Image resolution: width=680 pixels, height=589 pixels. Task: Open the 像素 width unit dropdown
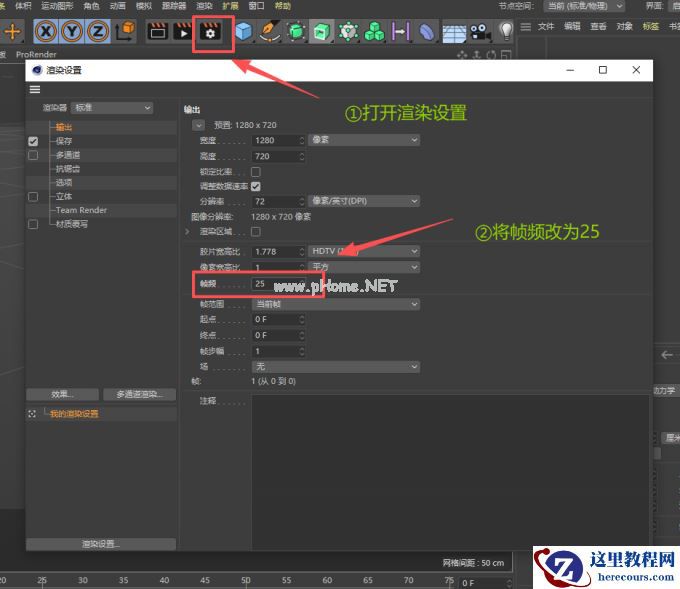click(364, 140)
